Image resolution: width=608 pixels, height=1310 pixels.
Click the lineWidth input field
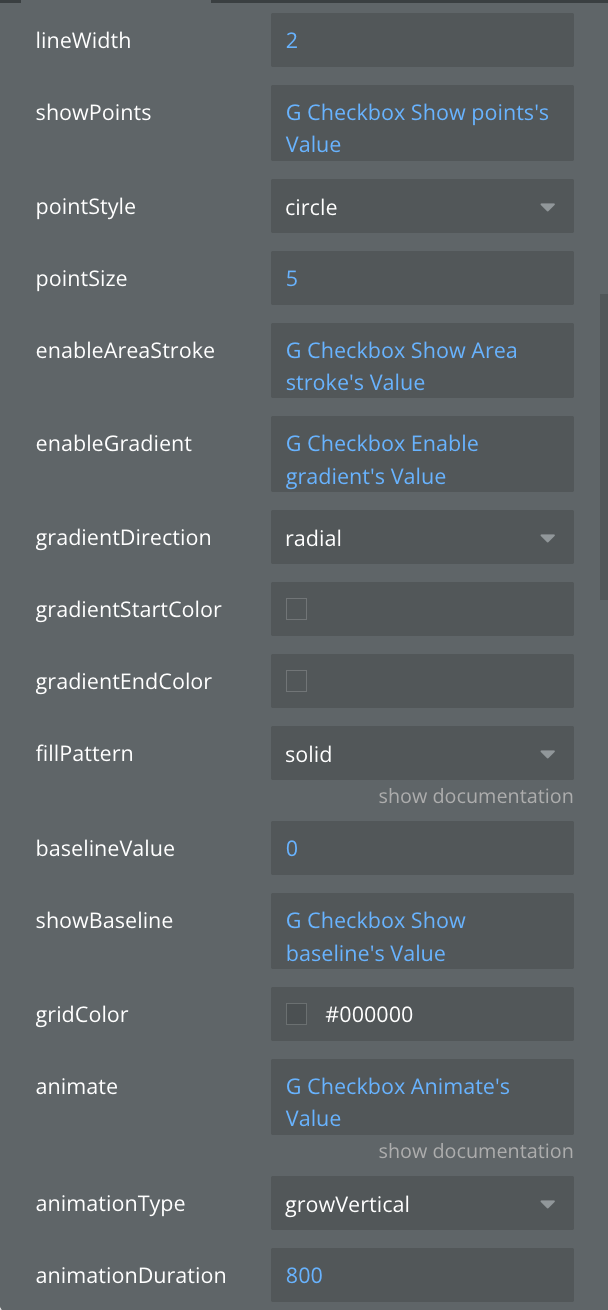tap(421, 41)
